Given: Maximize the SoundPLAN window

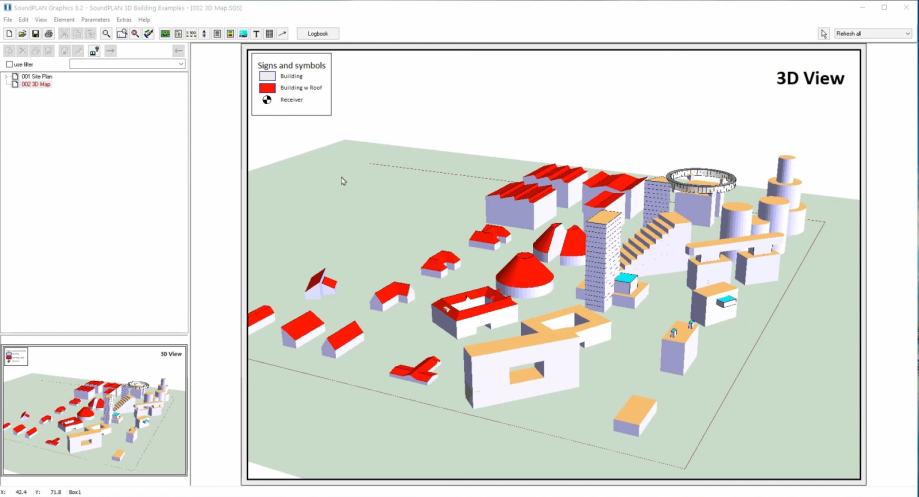Looking at the screenshot, I should [x=884, y=8].
